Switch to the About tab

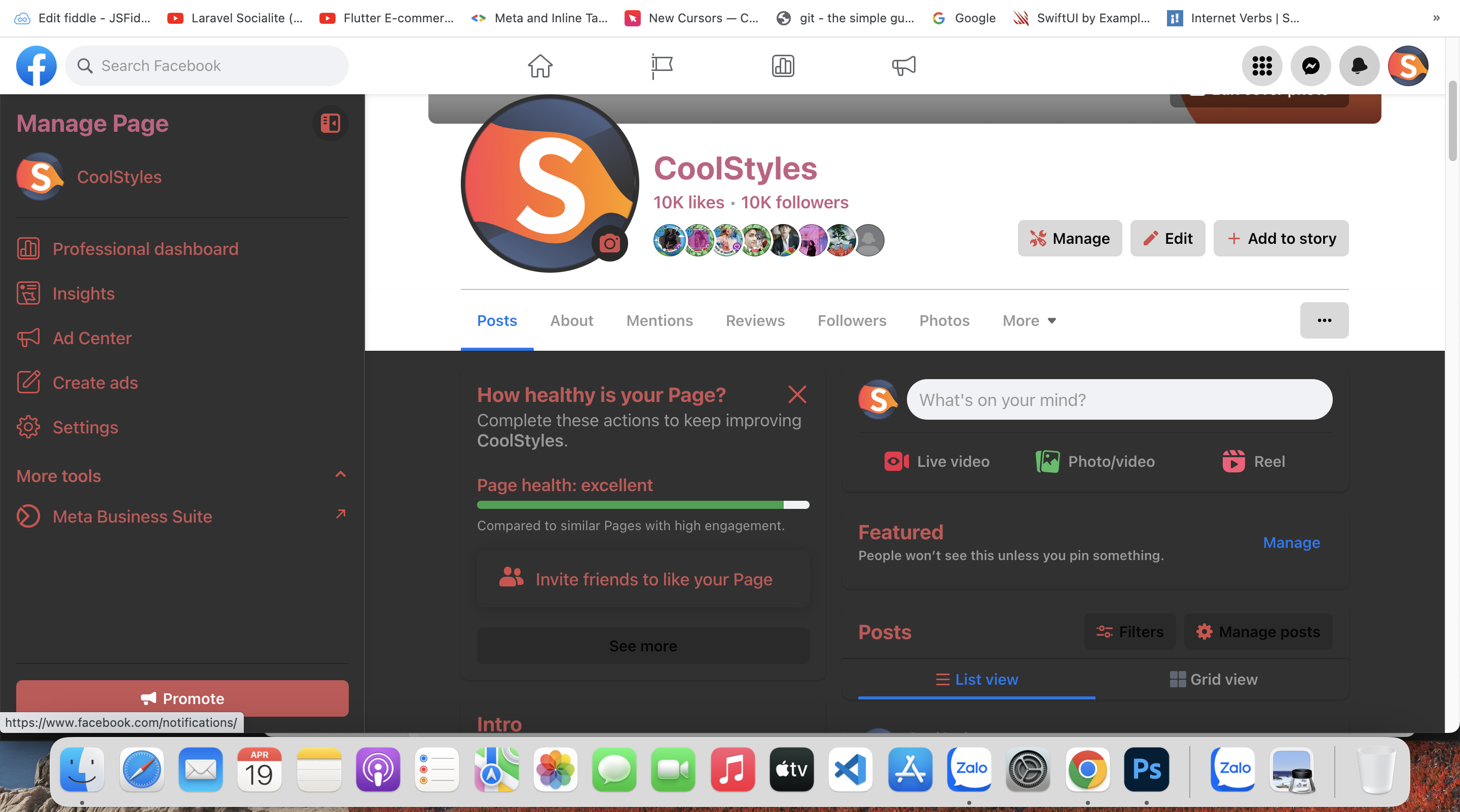coord(571,320)
